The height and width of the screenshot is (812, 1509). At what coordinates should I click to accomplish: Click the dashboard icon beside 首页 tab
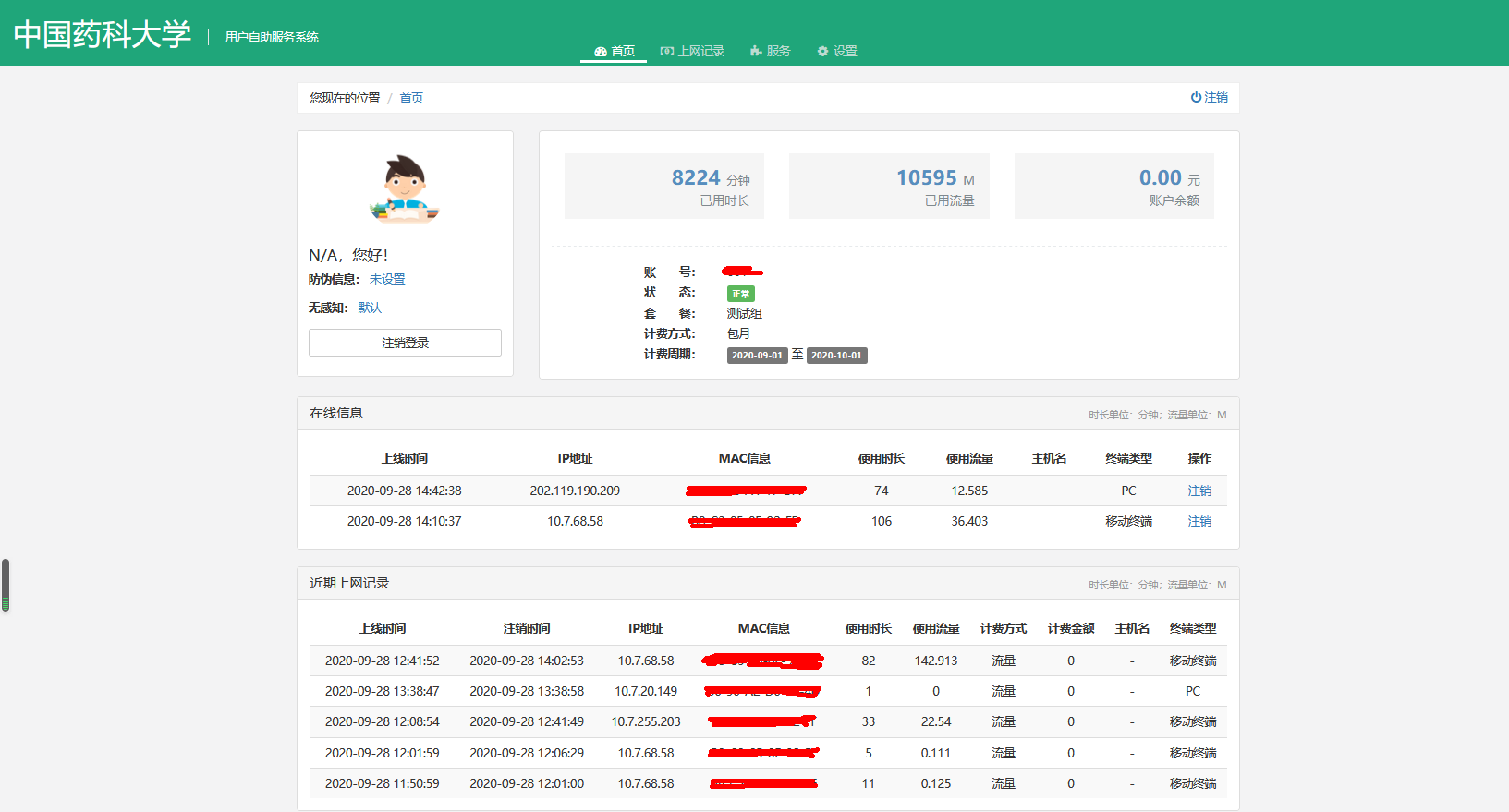click(600, 52)
